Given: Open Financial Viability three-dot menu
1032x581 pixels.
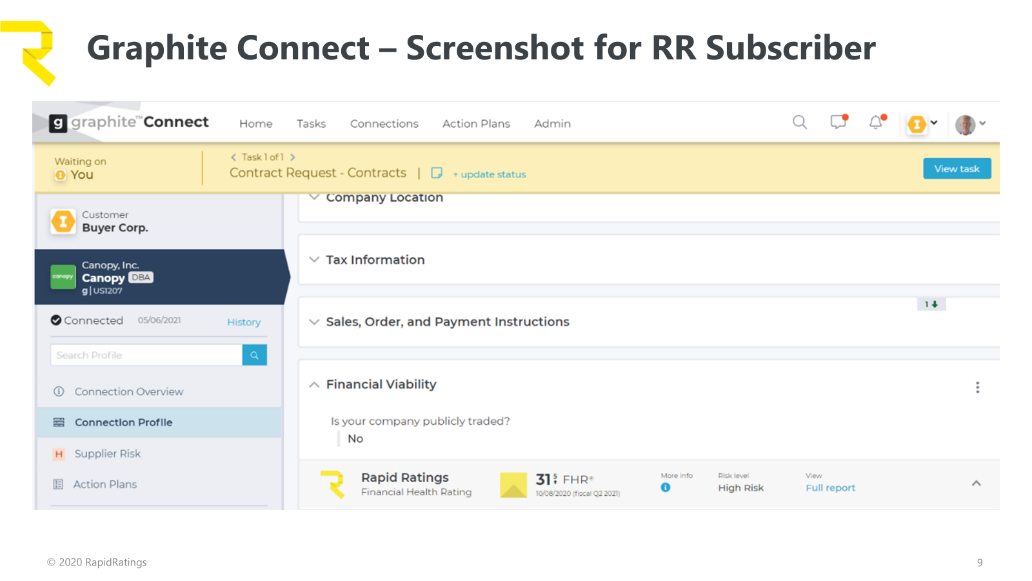Looking at the screenshot, I should pyautogui.click(x=977, y=388).
